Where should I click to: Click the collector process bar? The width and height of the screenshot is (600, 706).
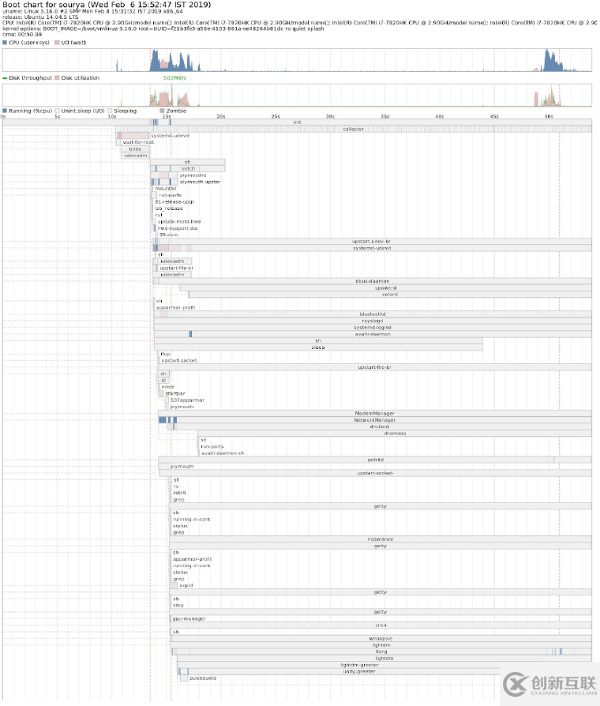[353, 129]
